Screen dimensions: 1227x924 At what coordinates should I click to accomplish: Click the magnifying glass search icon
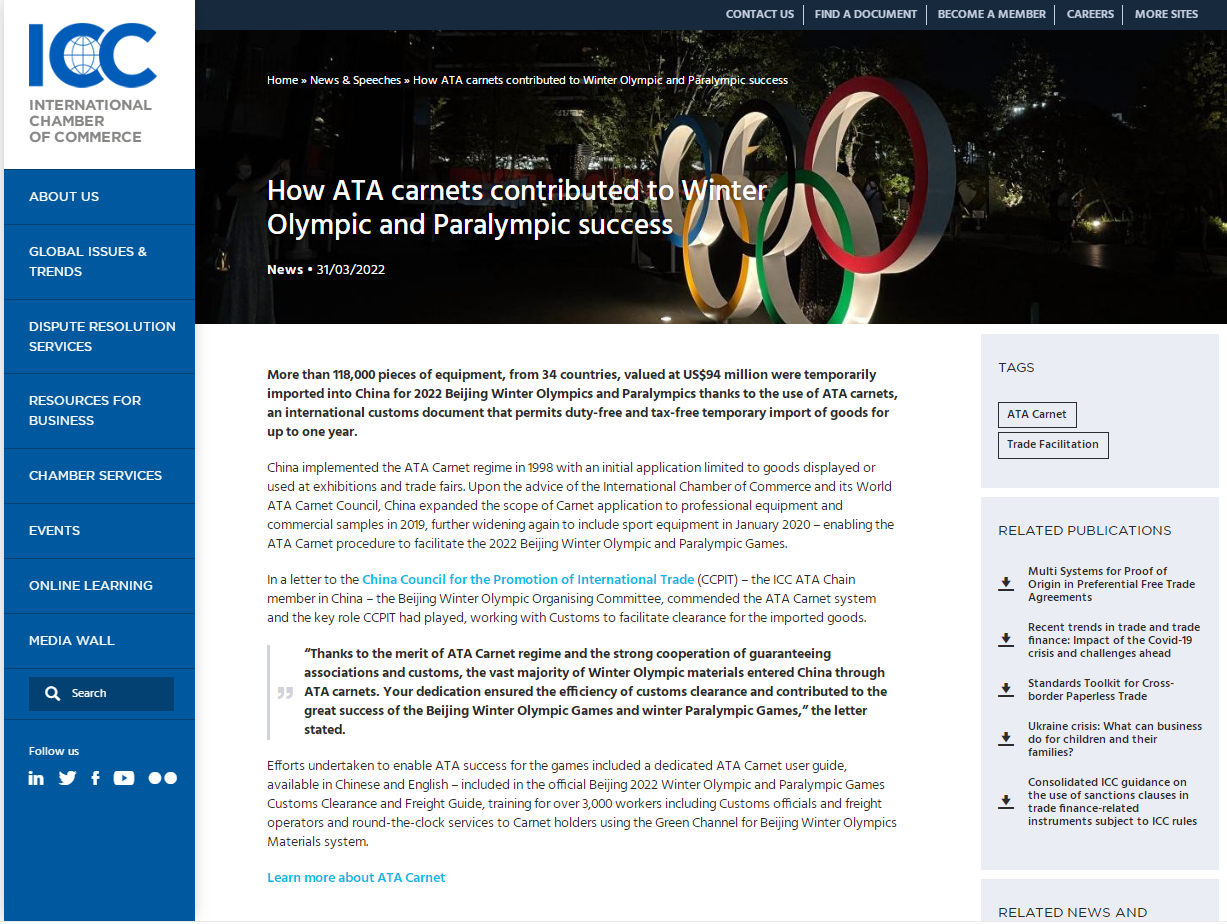coord(52,693)
